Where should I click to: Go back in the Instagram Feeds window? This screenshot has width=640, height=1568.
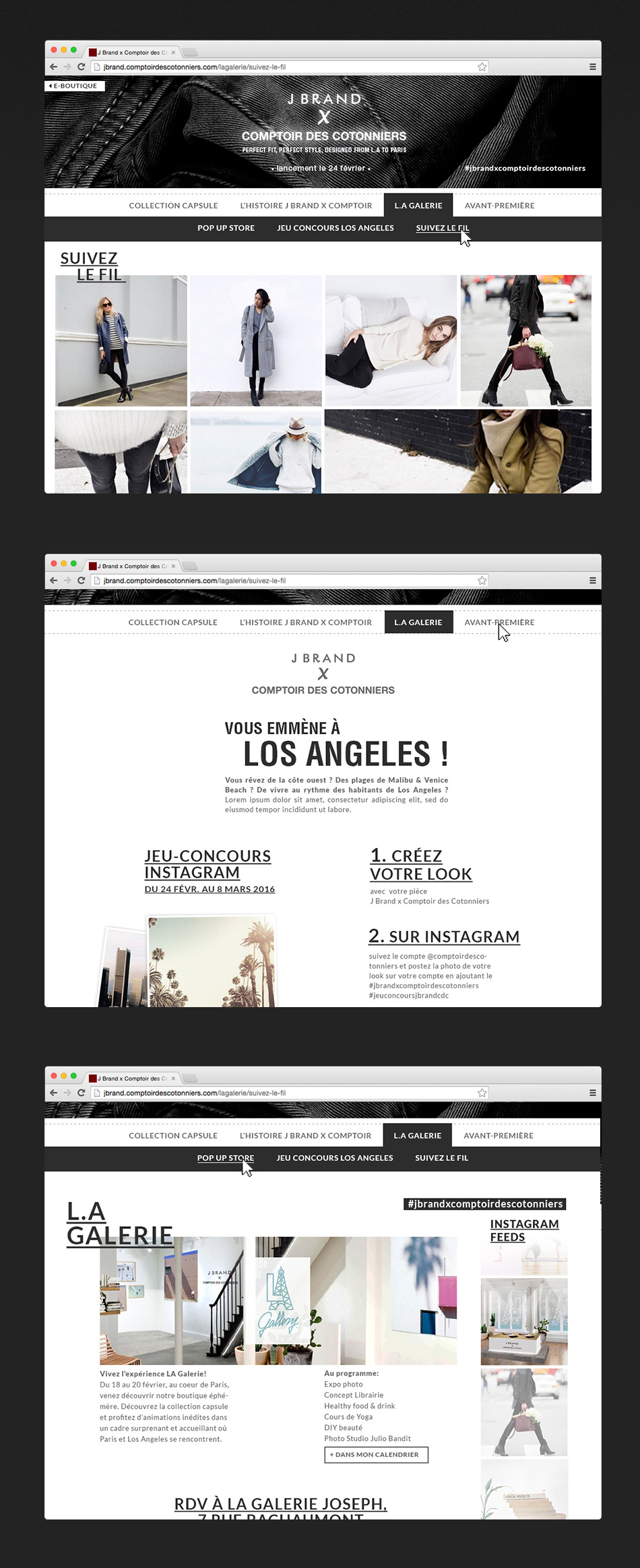pos(54,1093)
